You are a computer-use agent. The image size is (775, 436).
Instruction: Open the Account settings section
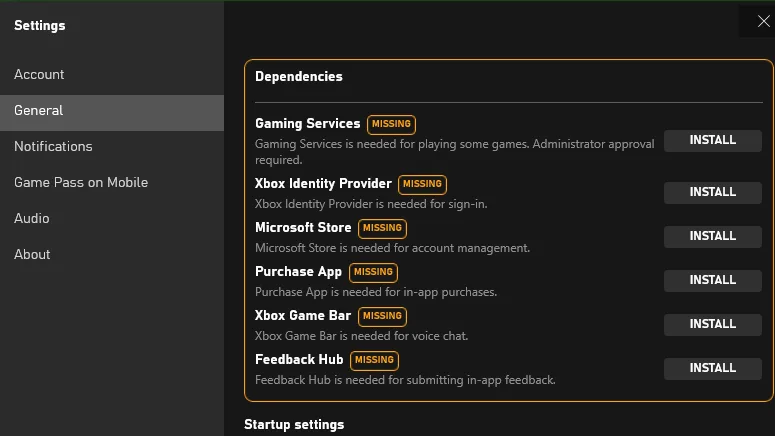pyautogui.click(x=112, y=74)
